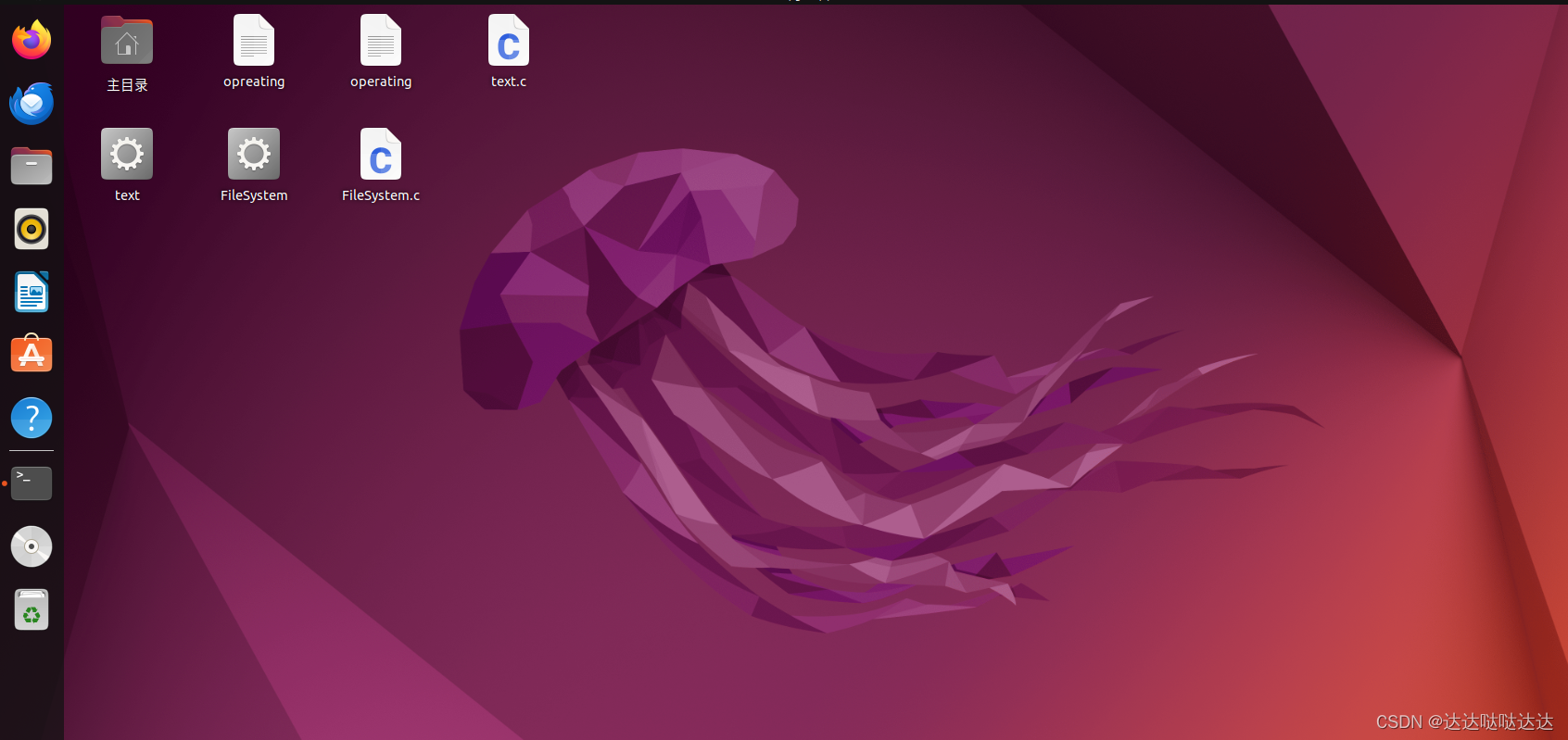
Task: Open the Trash in the dock
Action: [32, 609]
